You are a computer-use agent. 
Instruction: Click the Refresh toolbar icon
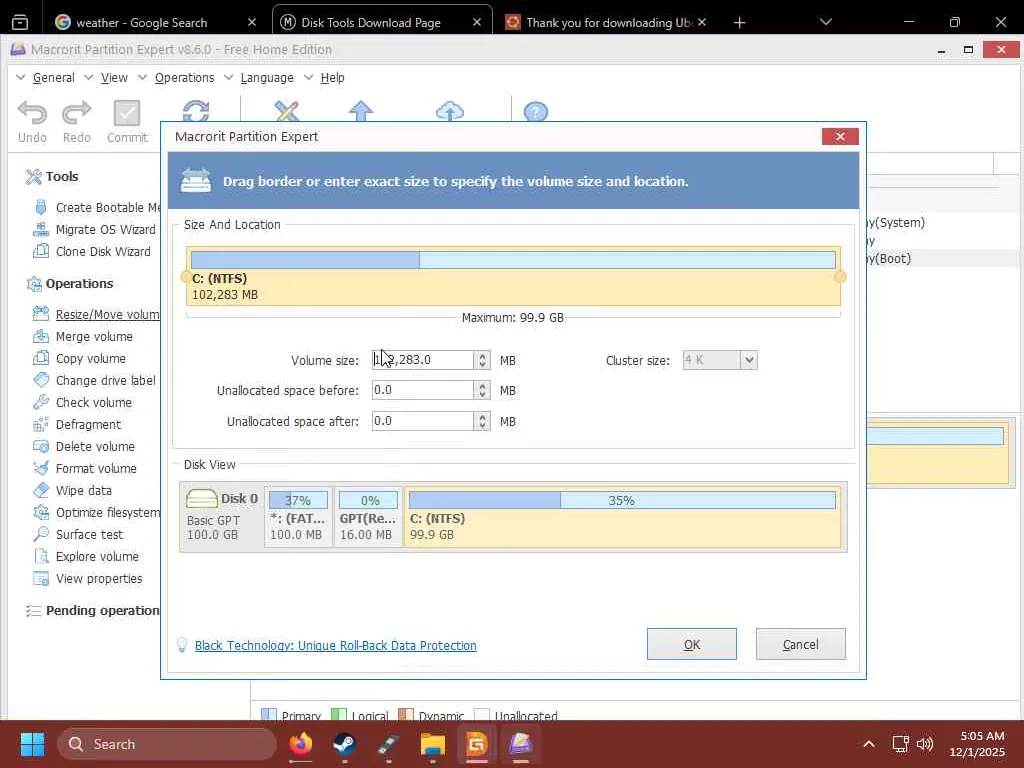(x=196, y=110)
